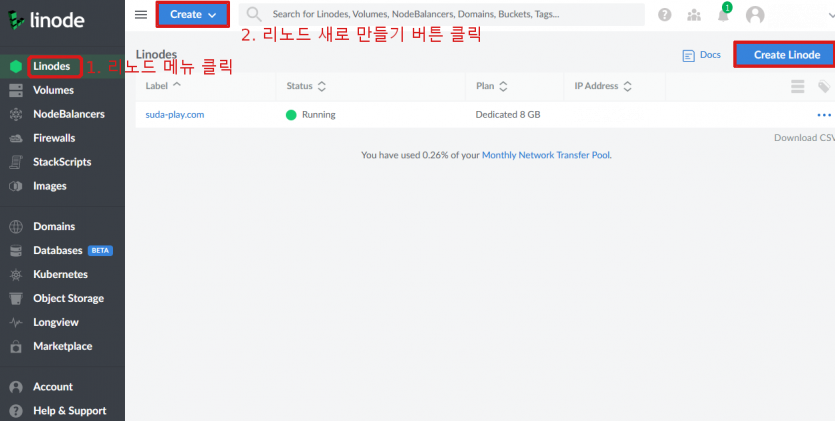Toggle group by tag icon
This screenshot has height=421, width=835.
pos(824,86)
